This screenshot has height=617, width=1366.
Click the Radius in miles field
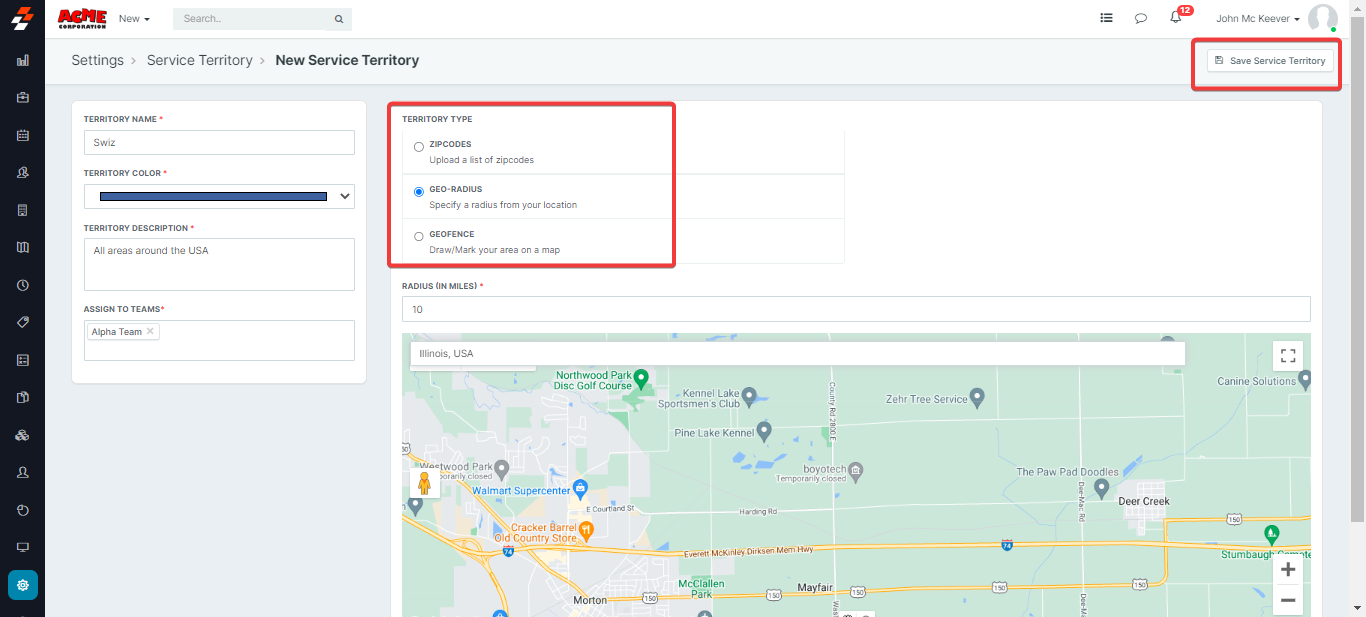coord(855,309)
